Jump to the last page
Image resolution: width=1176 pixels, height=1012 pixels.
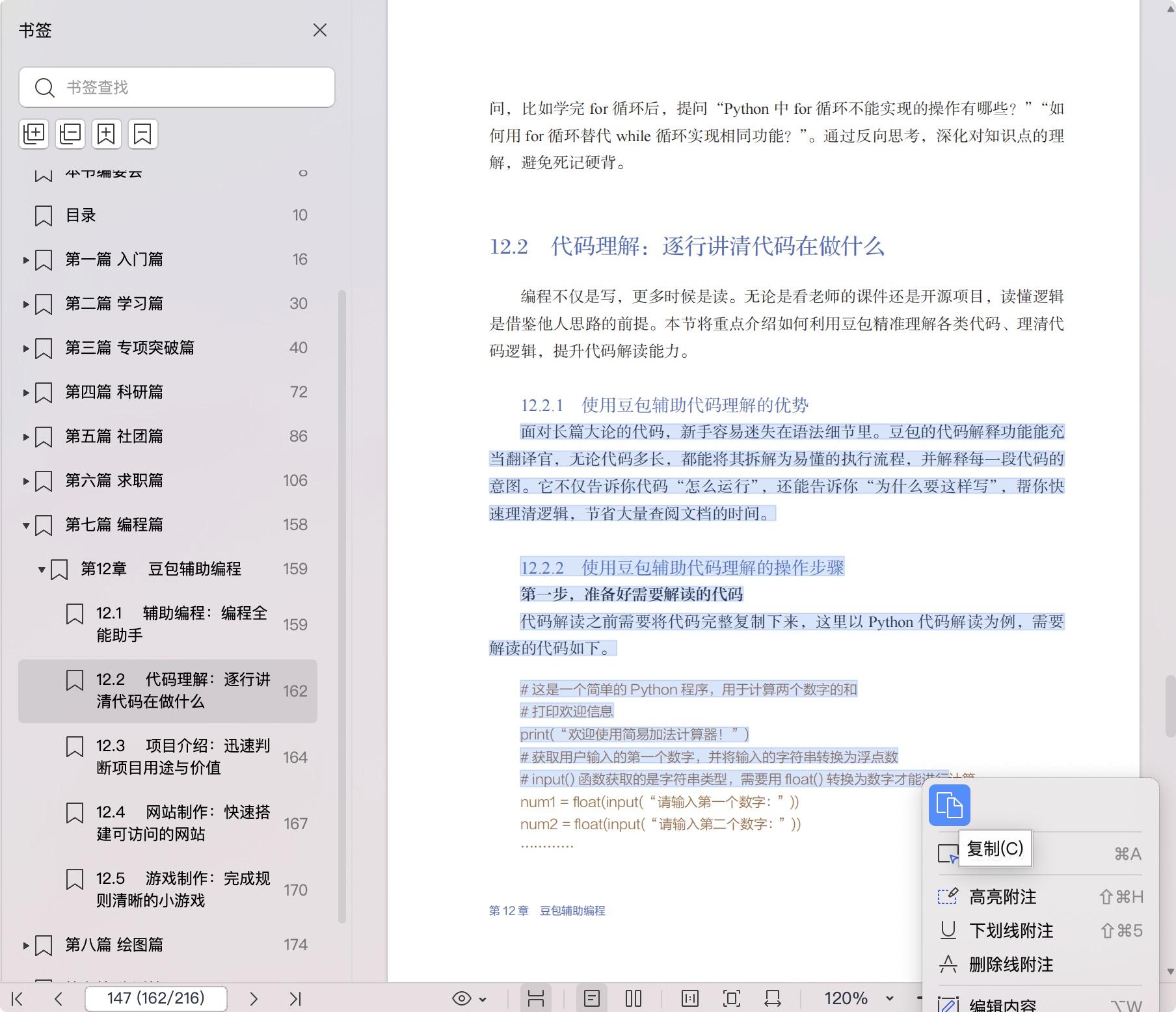click(295, 998)
